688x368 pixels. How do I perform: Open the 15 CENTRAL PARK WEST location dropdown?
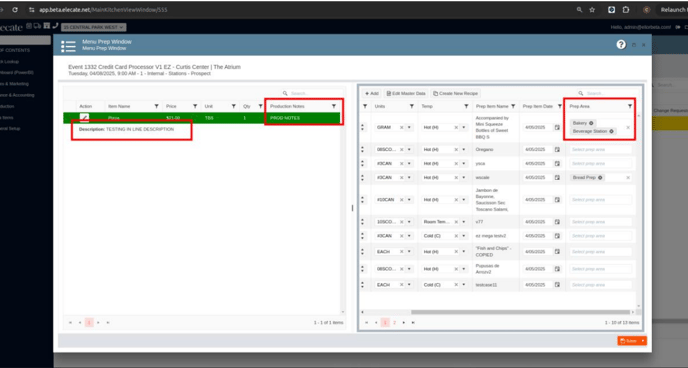click(93, 27)
